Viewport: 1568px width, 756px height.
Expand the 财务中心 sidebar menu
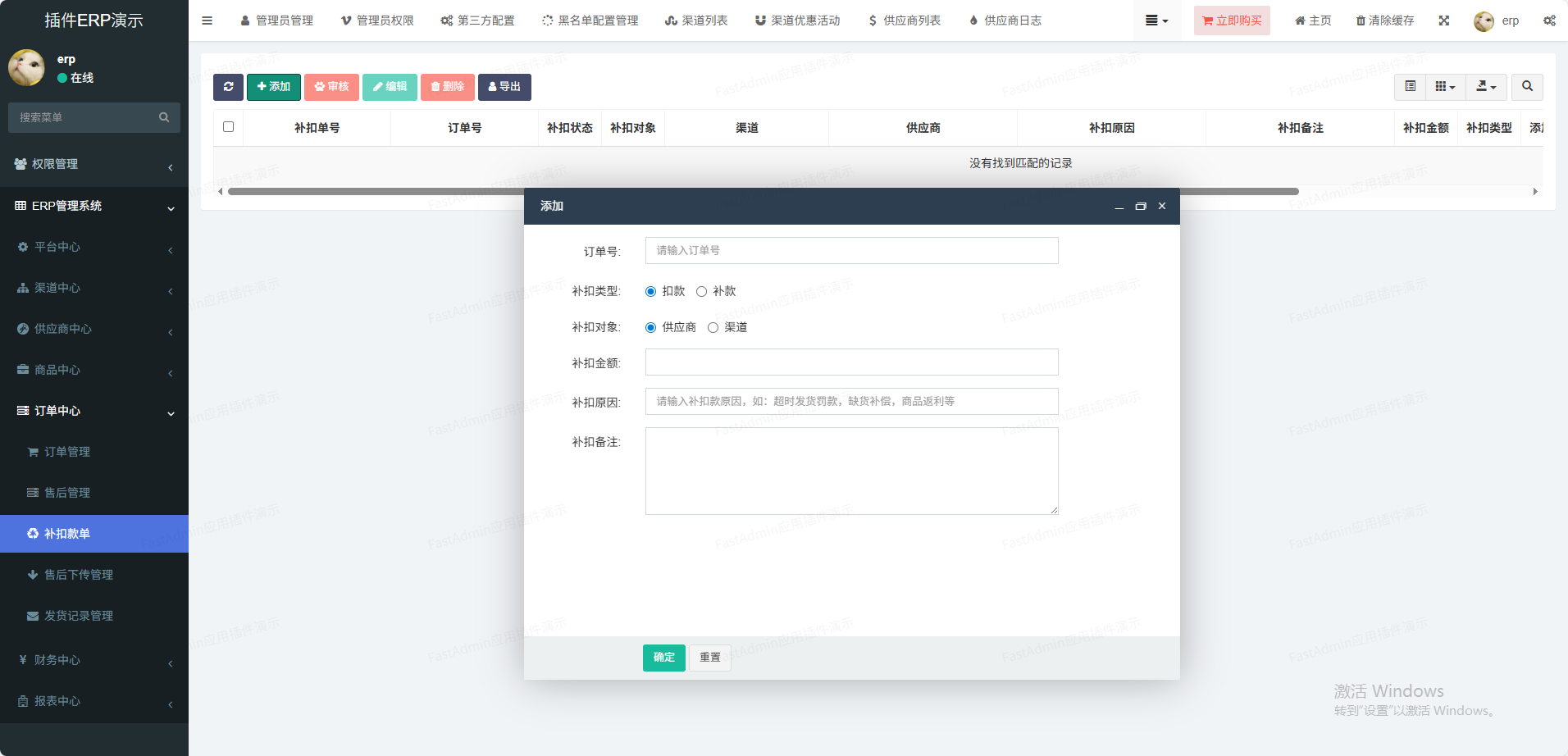click(94, 660)
